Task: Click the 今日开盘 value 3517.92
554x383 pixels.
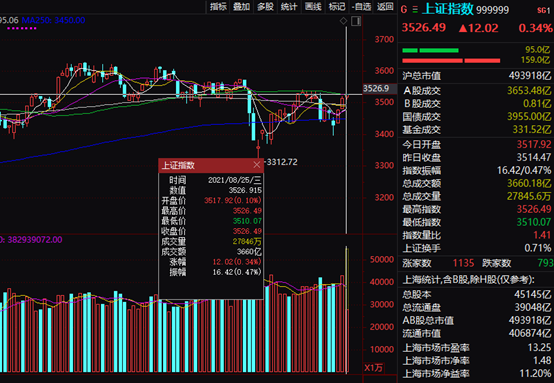Action: click(534, 144)
